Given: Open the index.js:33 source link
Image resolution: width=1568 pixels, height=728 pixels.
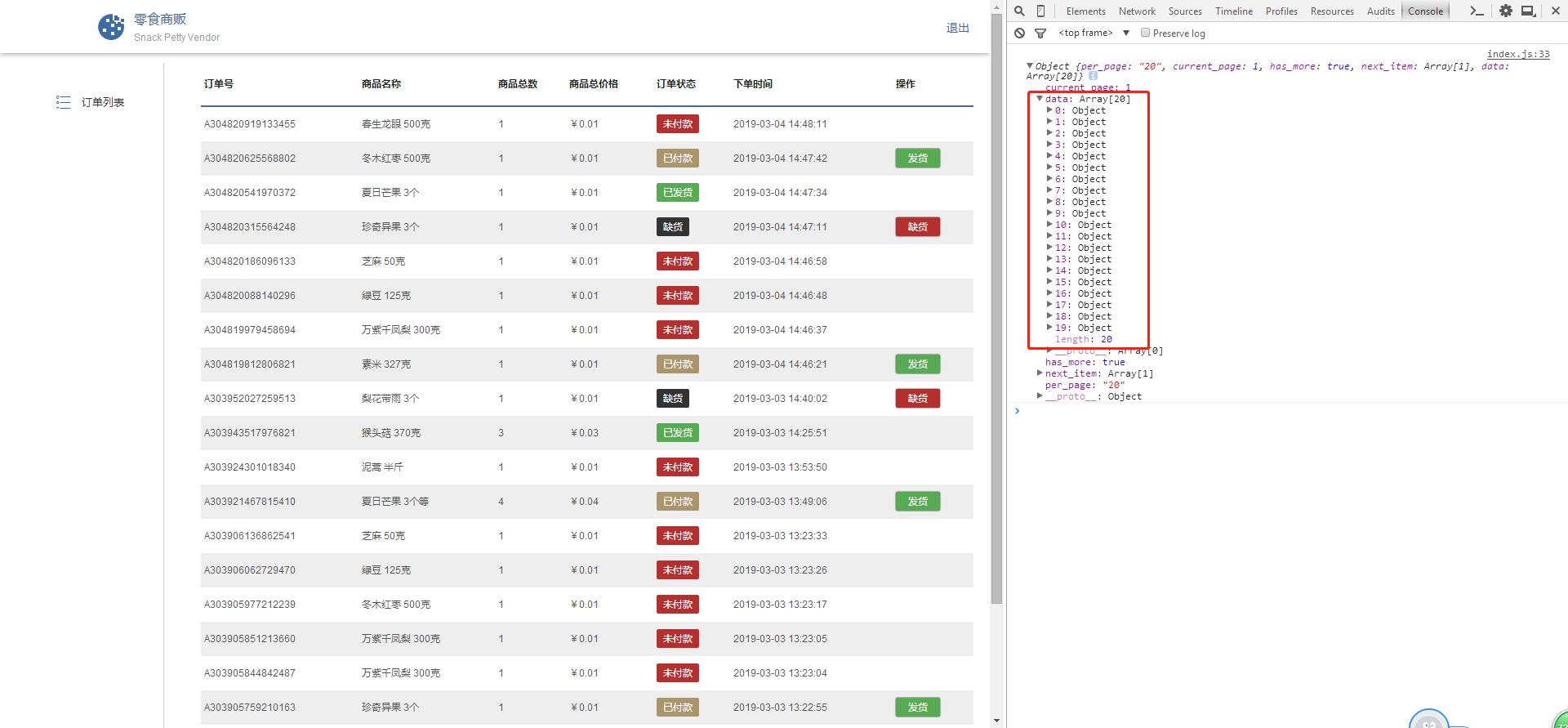Looking at the screenshot, I should coord(1517,54).
